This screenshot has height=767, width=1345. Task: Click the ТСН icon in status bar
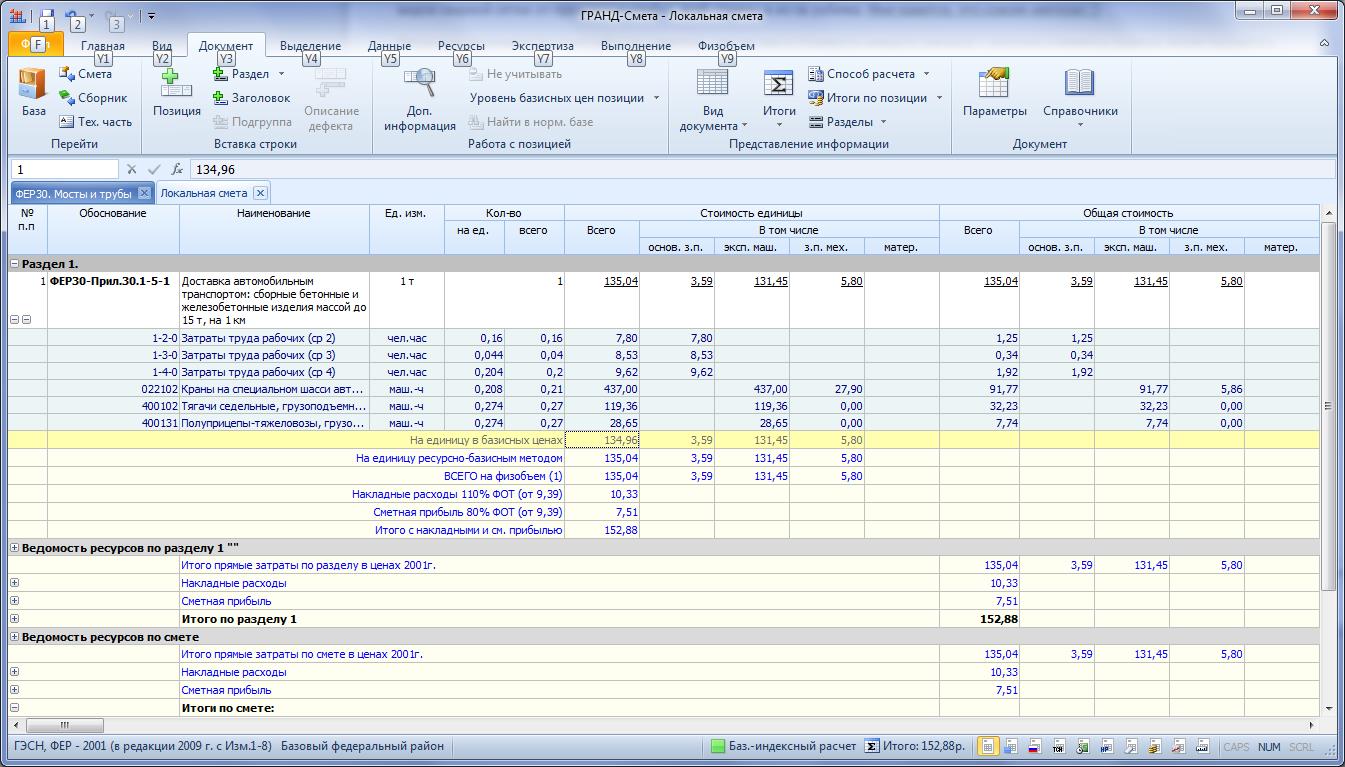click(x=1058, y=747)
